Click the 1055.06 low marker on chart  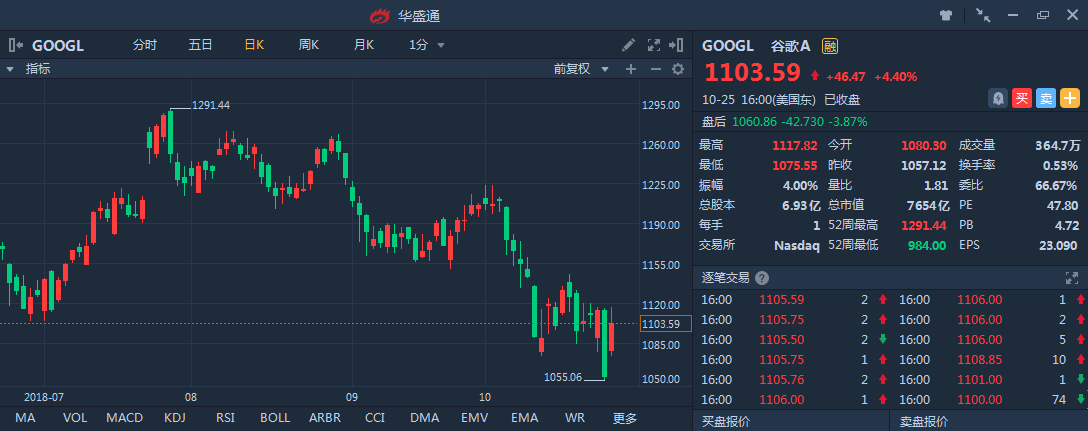pyautogui.click(x=563, y=378)
